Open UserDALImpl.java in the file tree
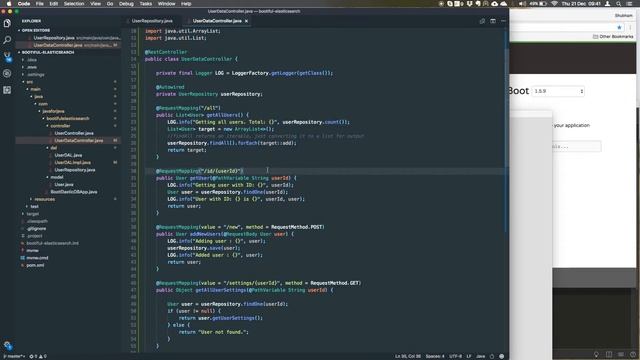 click(73, 162)
